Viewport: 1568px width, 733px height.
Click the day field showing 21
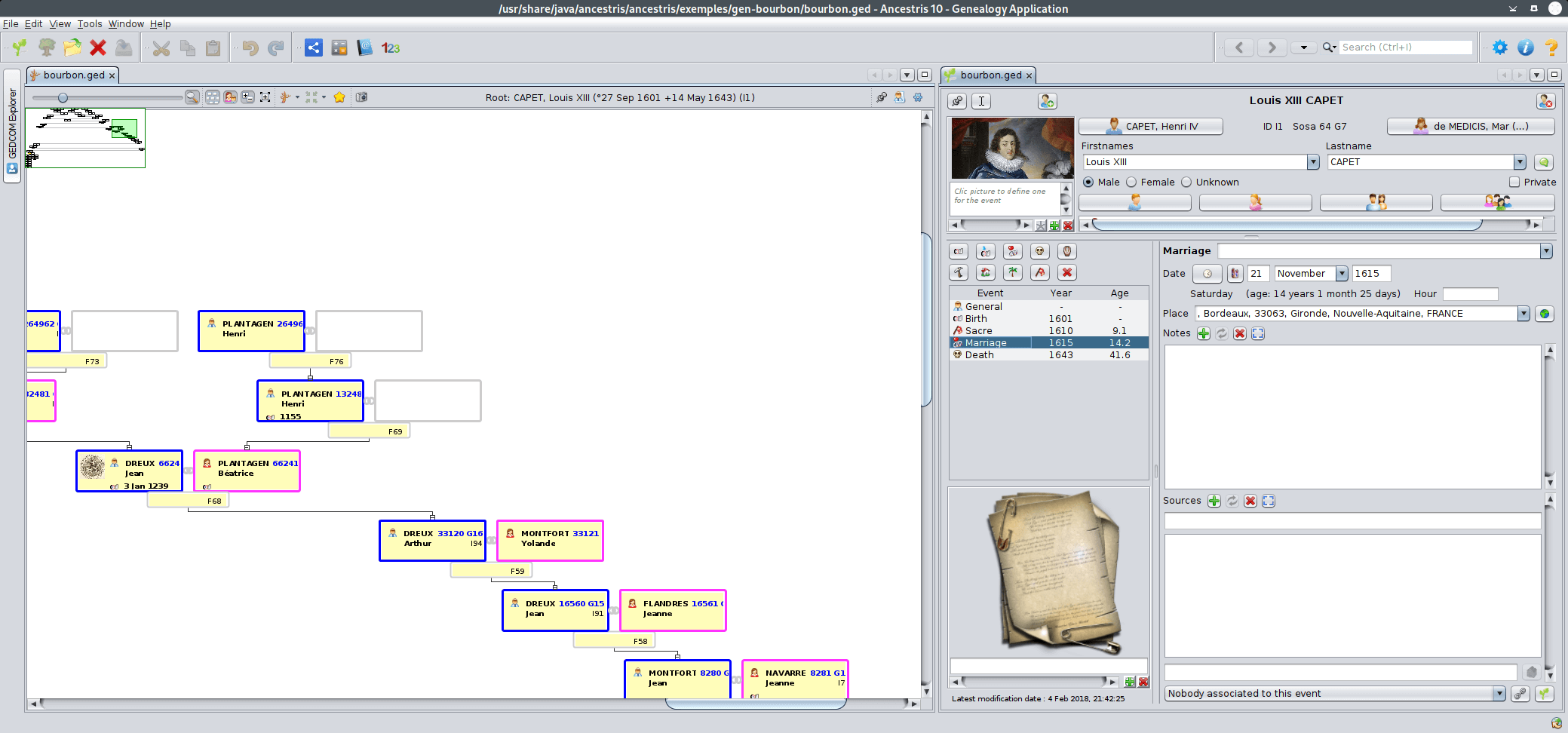click(1258, 274)
